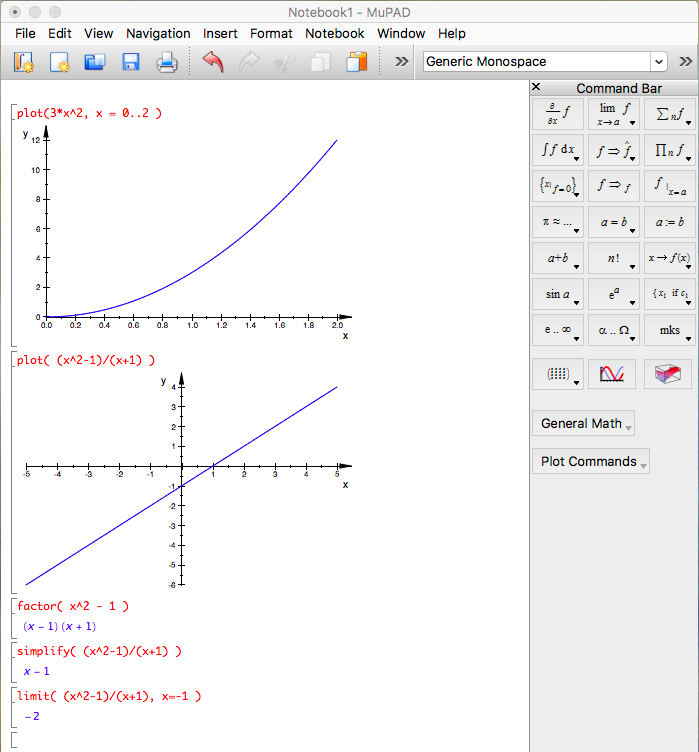Click the 3D plot surface icon
The height and width of the screenshot is (752, 699).
tap(668, 374)
